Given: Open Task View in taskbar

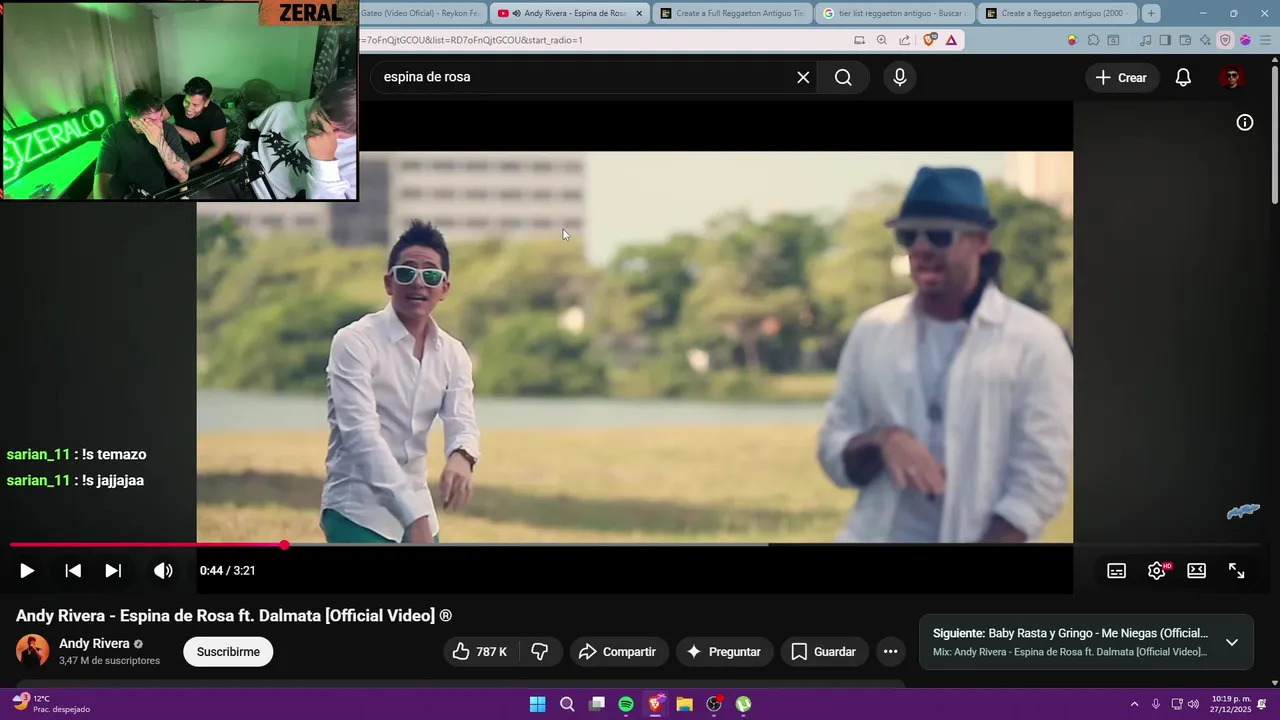Looking at the screenshot, I should coord(597,704).
